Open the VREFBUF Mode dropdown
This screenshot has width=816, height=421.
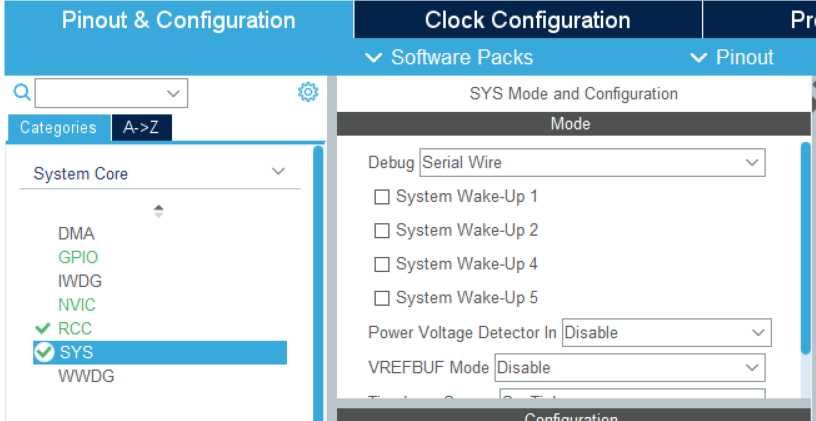(x=630, y=368)
